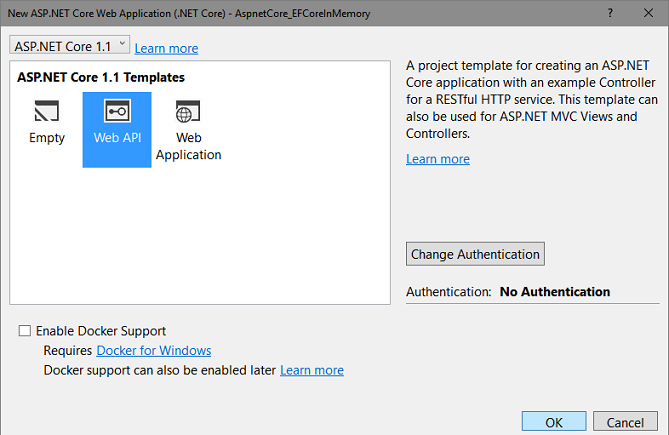Click the 'No Authentication' text
Viewport: 669px width, 435px height.
tap(555, 292)
